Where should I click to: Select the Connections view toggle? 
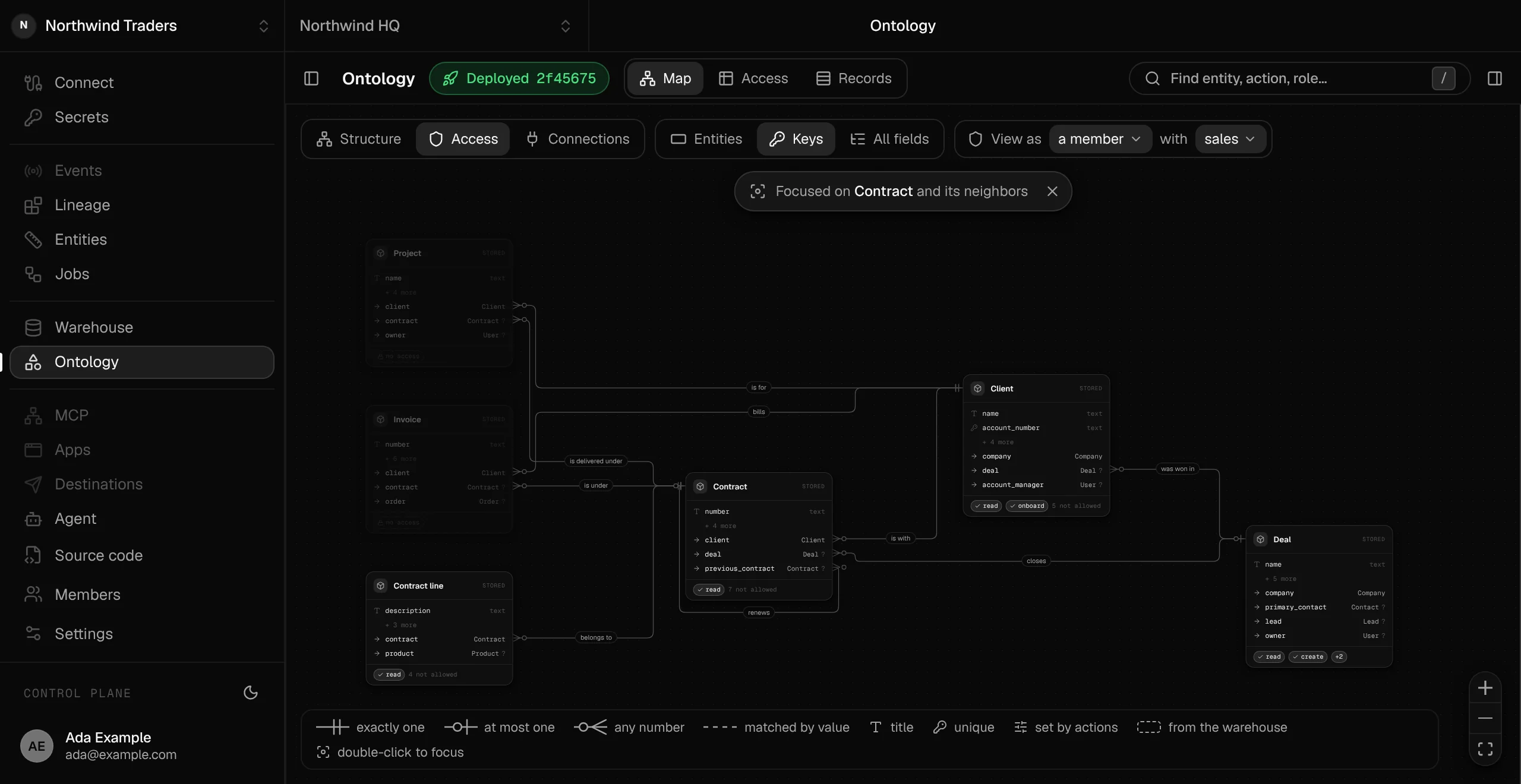point(578,139)
